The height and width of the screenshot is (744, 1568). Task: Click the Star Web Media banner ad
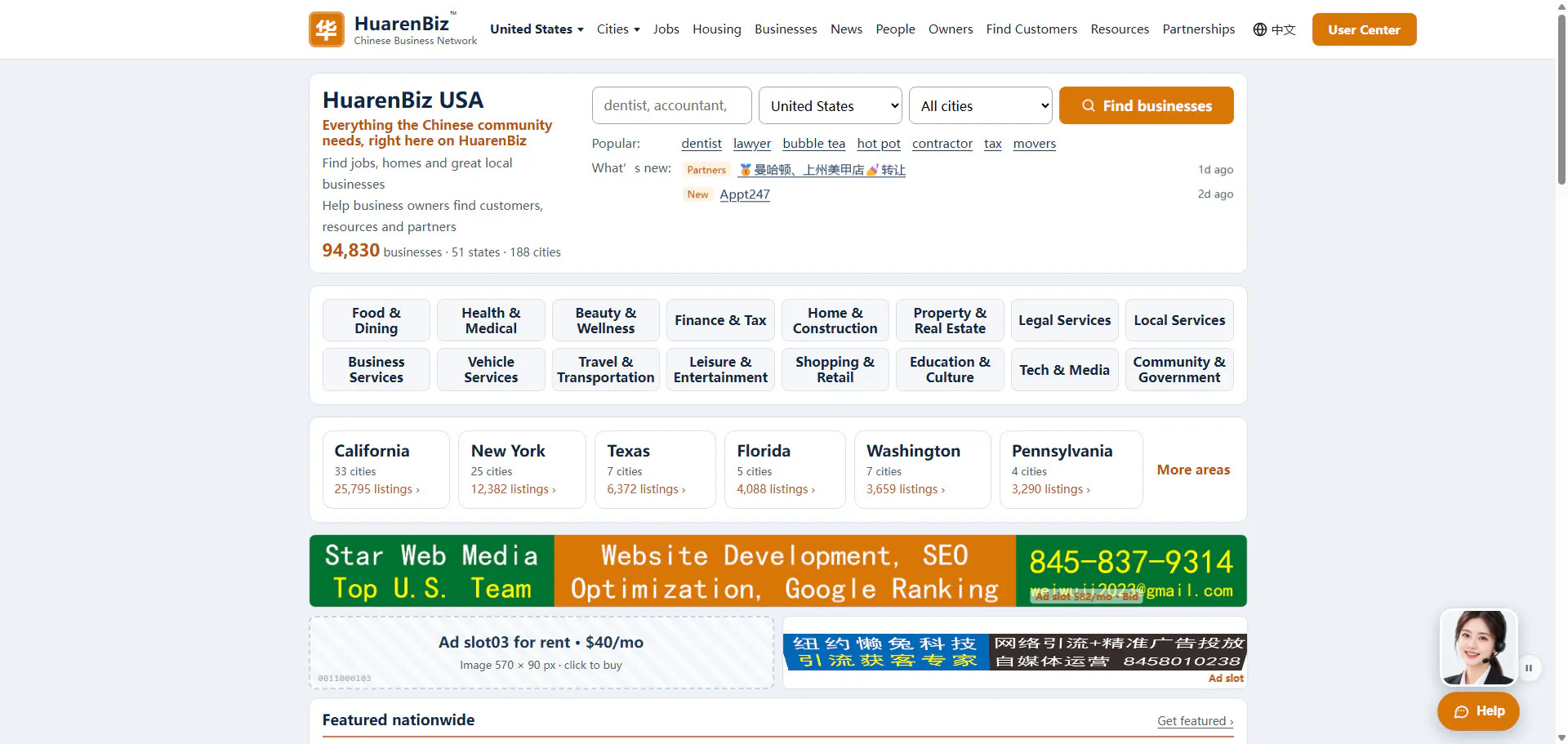pyautogui.click(x=777, y=571)
